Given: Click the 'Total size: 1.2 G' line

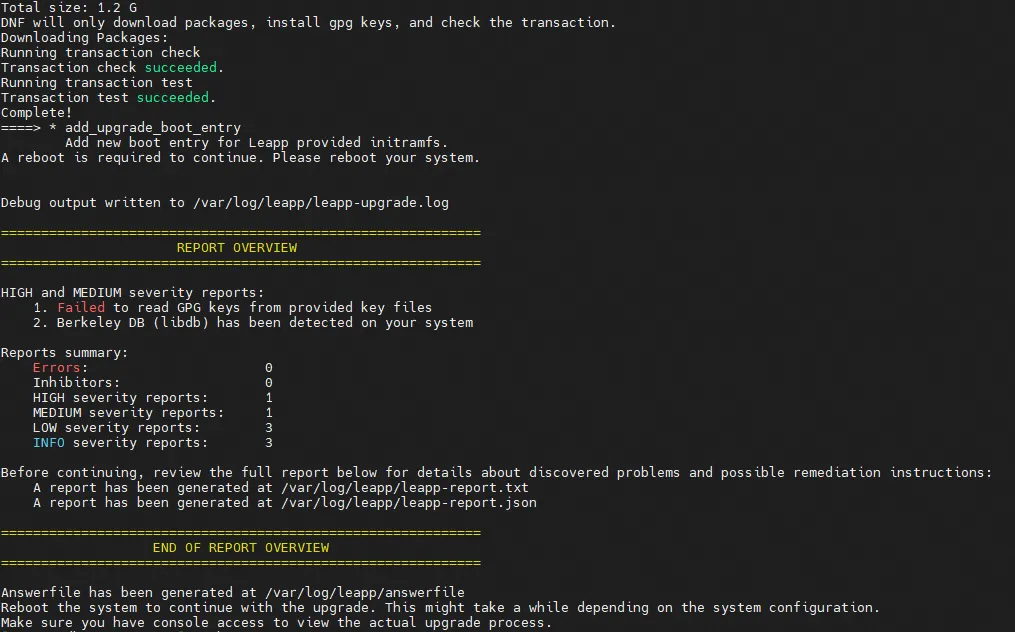Looking at the screenshot, I should pyautogui.click(x=69, y=8).
